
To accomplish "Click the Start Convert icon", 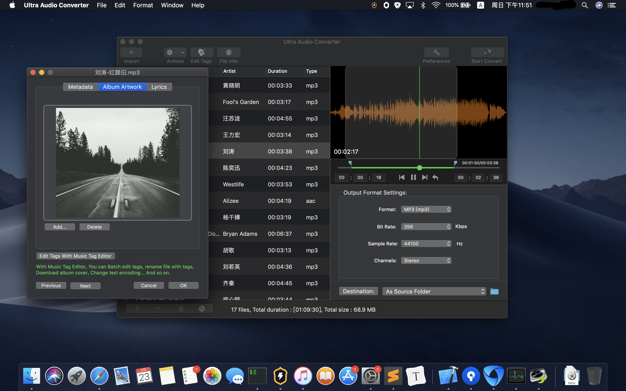I will click(x=487, y=52).
